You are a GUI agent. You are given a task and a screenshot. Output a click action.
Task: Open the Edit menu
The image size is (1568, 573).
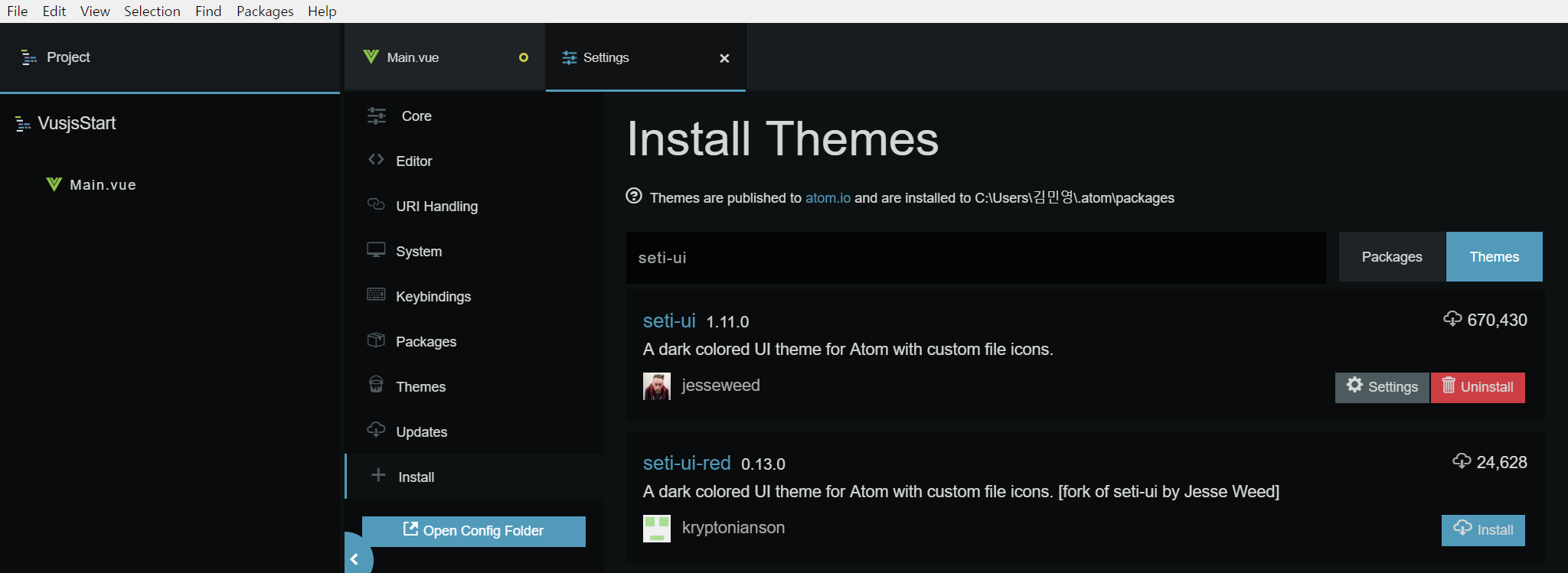(54, 11)
